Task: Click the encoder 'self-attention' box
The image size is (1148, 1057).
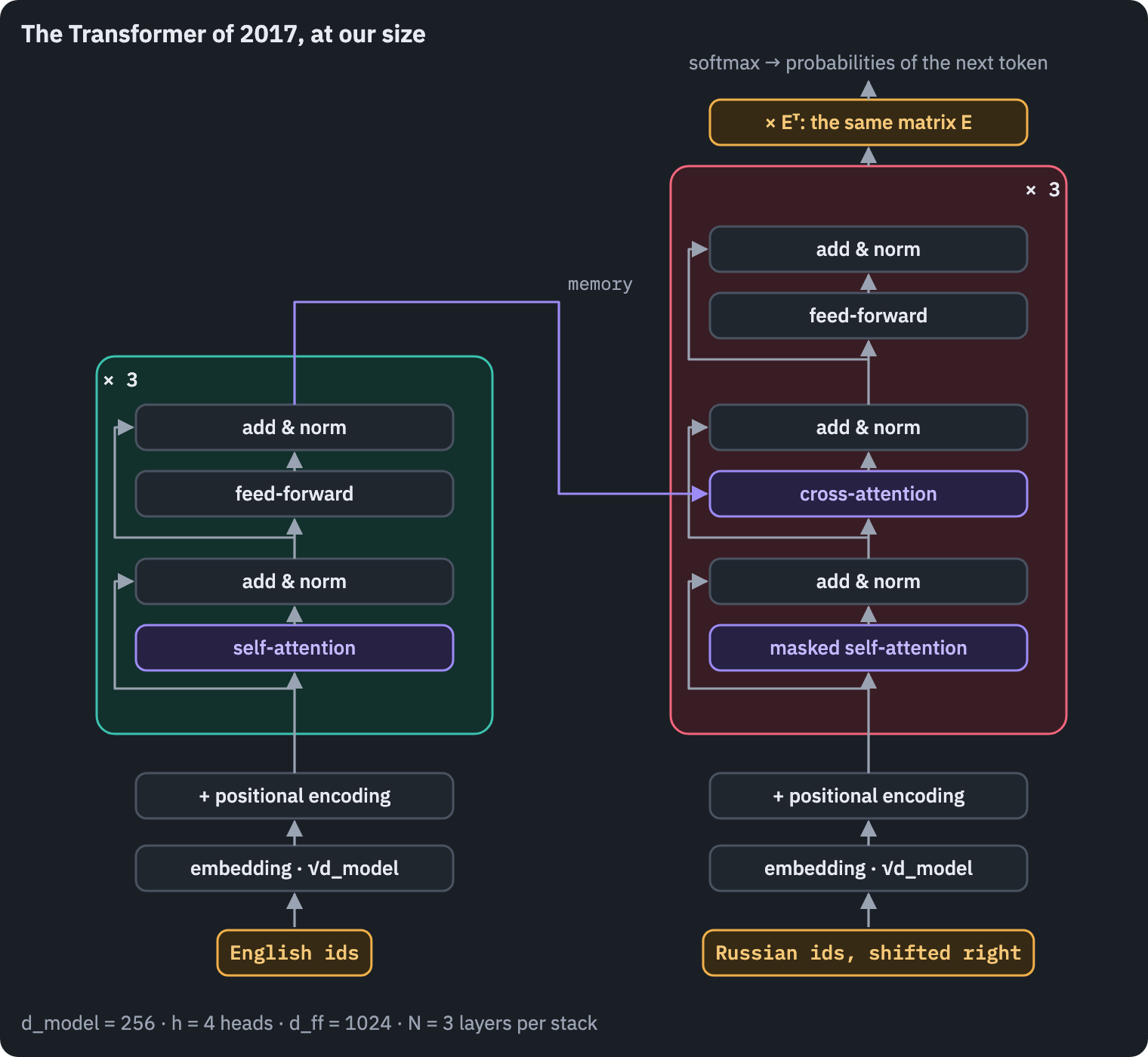Action: [x=295, y=648]
